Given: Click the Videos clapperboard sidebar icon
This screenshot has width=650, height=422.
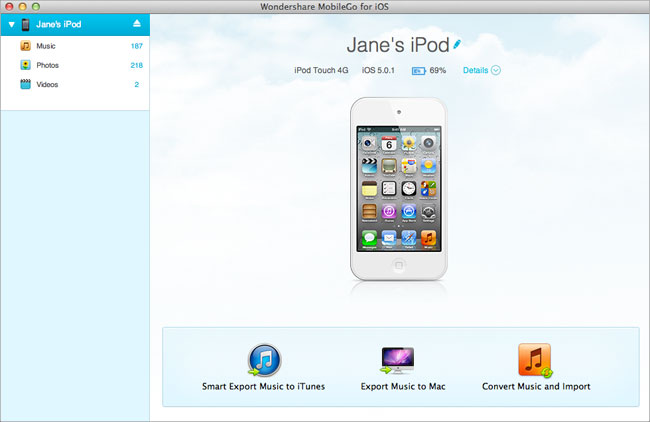Looking at the screenshot, I should pos(26,84).
